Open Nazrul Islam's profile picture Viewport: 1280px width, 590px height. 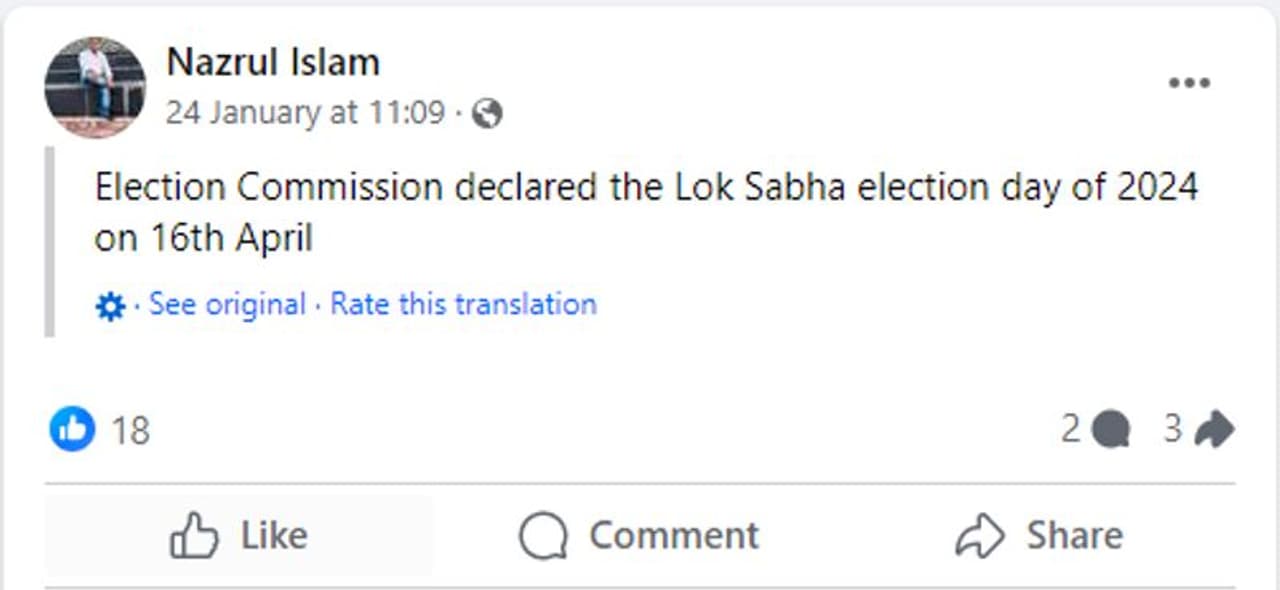[x=95, y=88]
